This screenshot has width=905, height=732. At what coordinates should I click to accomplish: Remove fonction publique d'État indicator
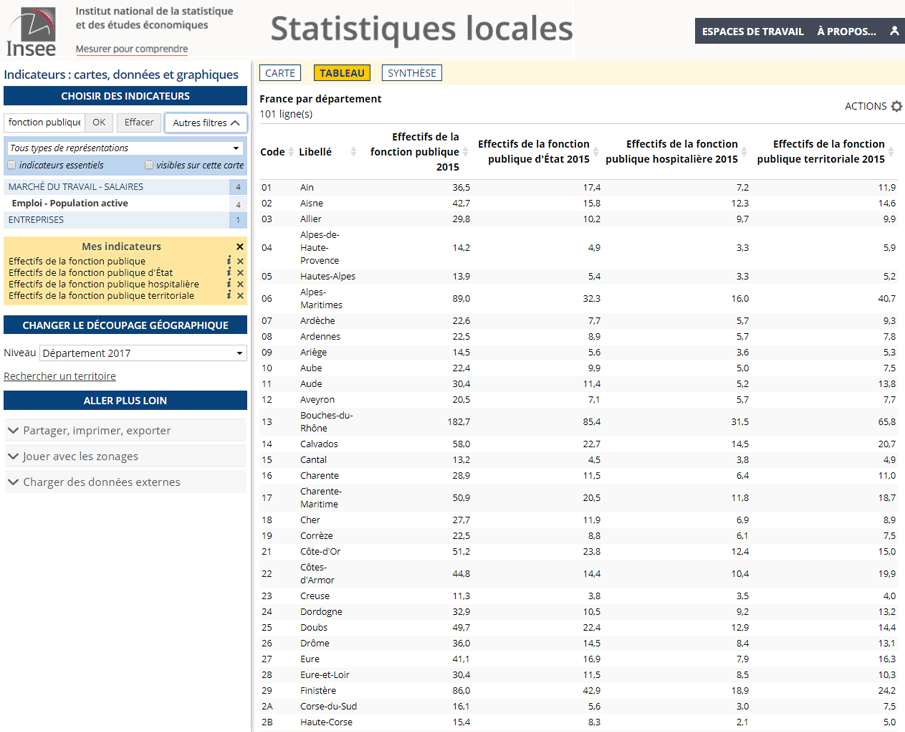click(x=240, y=272)
